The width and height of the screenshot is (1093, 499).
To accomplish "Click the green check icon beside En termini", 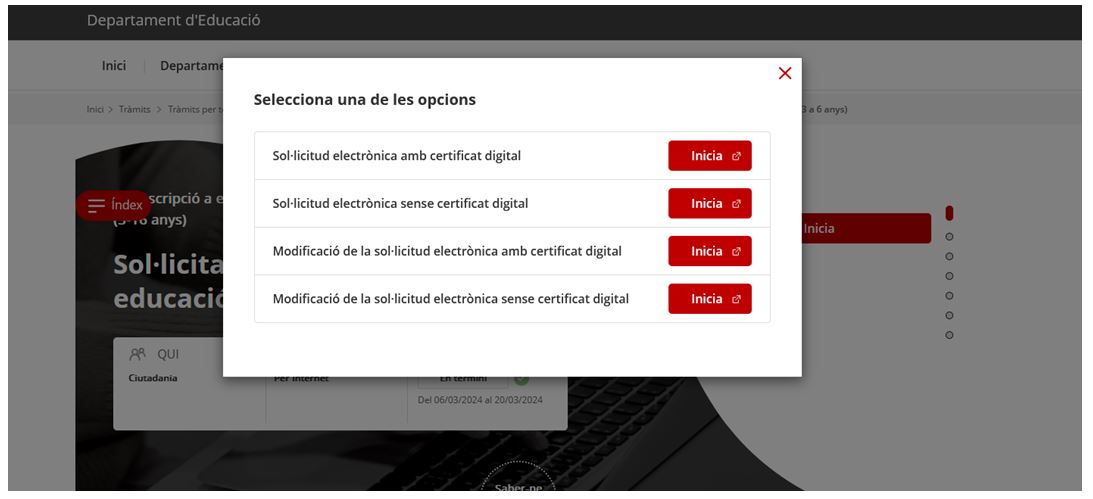I will tap(522, 379).
